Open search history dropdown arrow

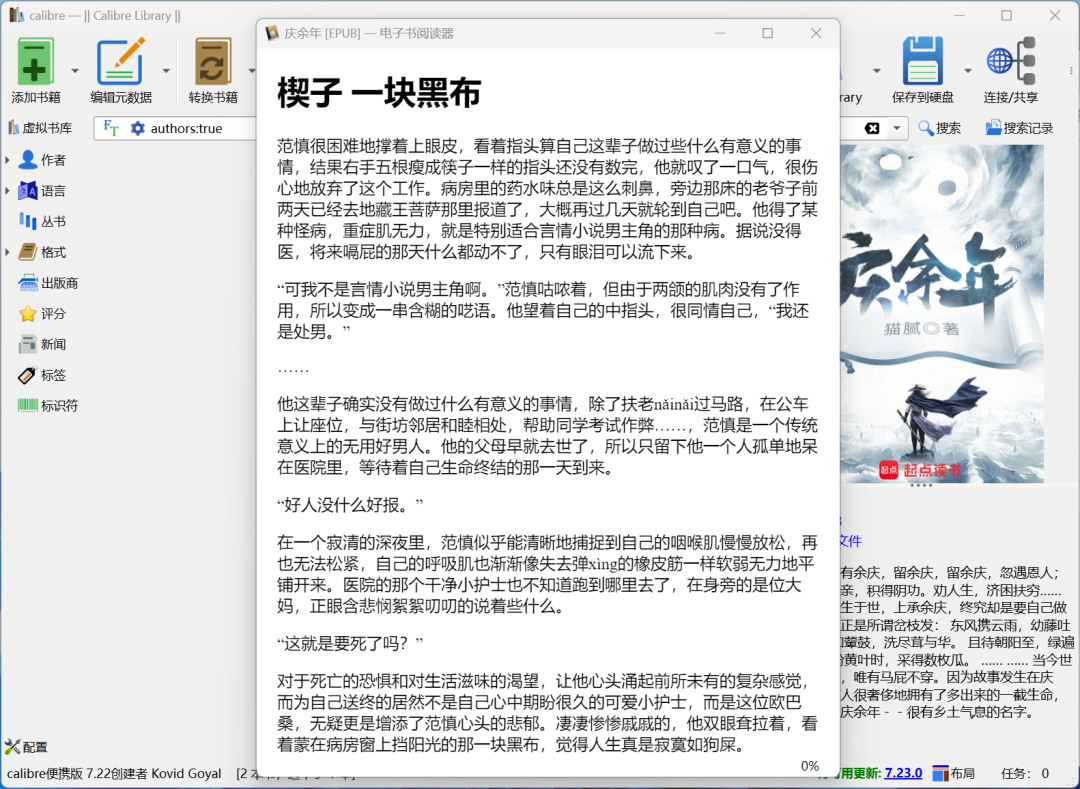click(x=897, y=128)
